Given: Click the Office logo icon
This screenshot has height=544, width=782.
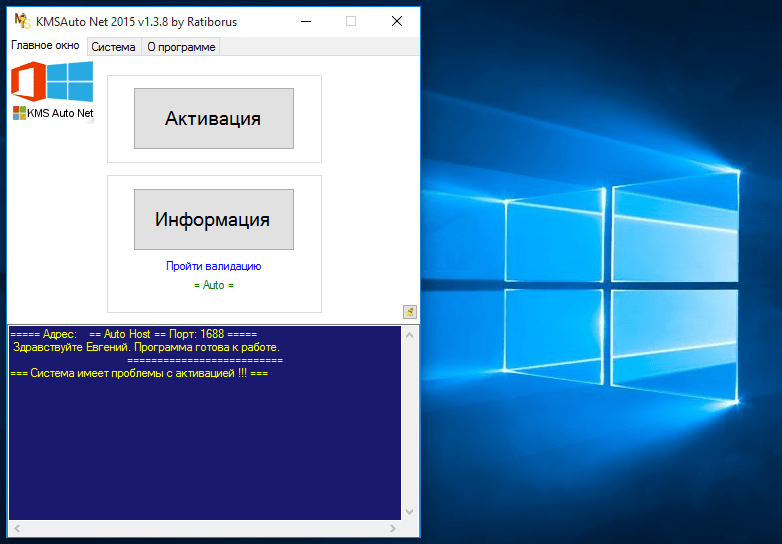Looking at the screenshot, I should 28,81.
